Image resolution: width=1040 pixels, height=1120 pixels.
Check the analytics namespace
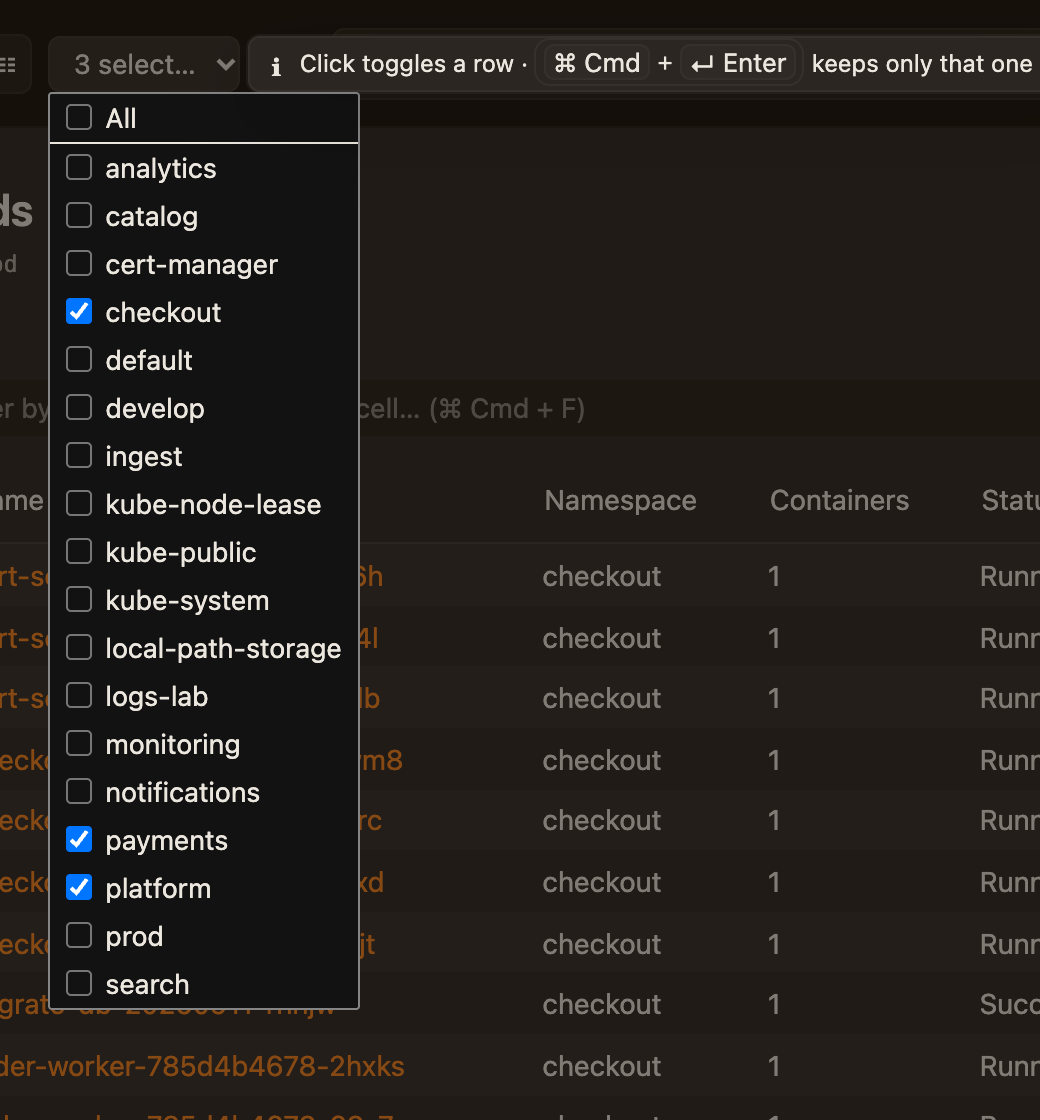pos(79,168)
